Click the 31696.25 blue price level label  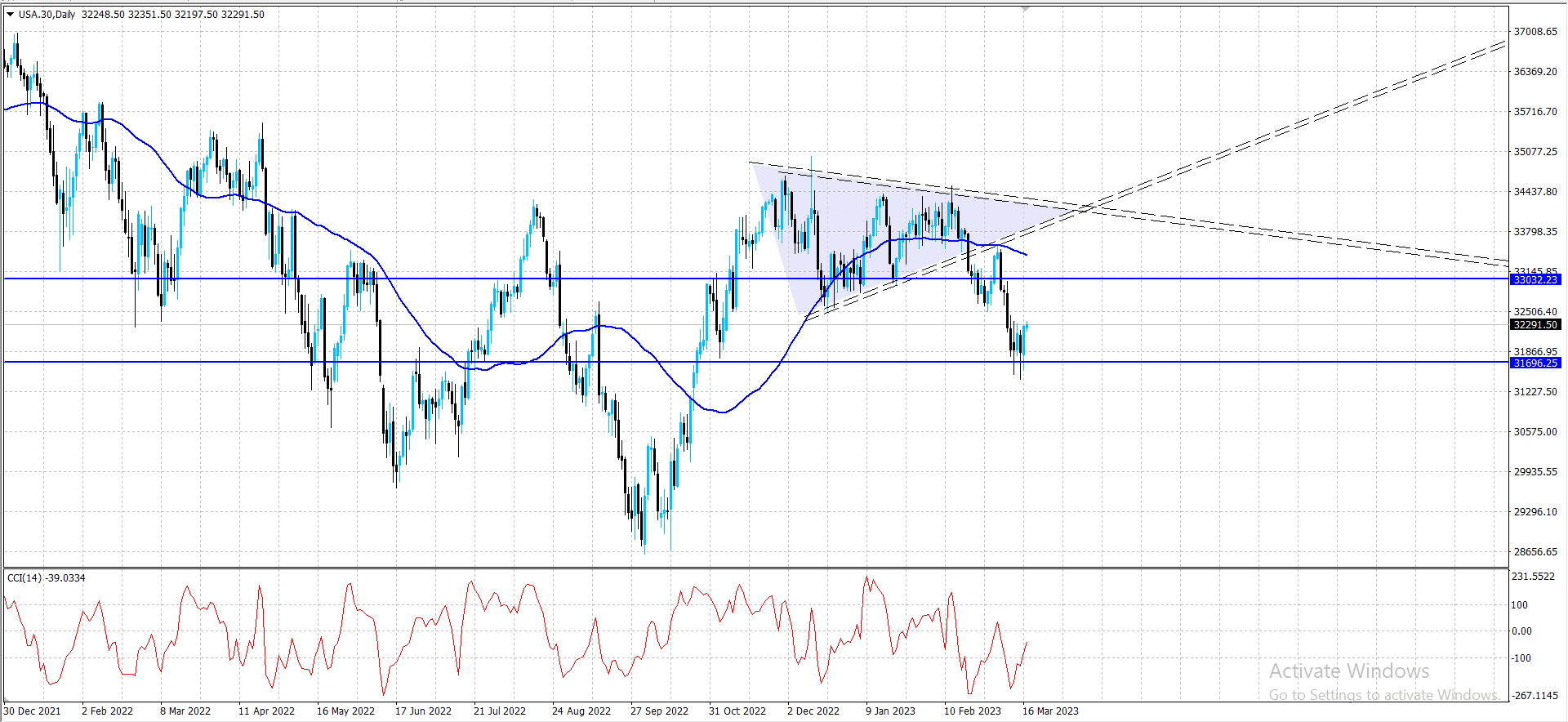pos(1535,363)
